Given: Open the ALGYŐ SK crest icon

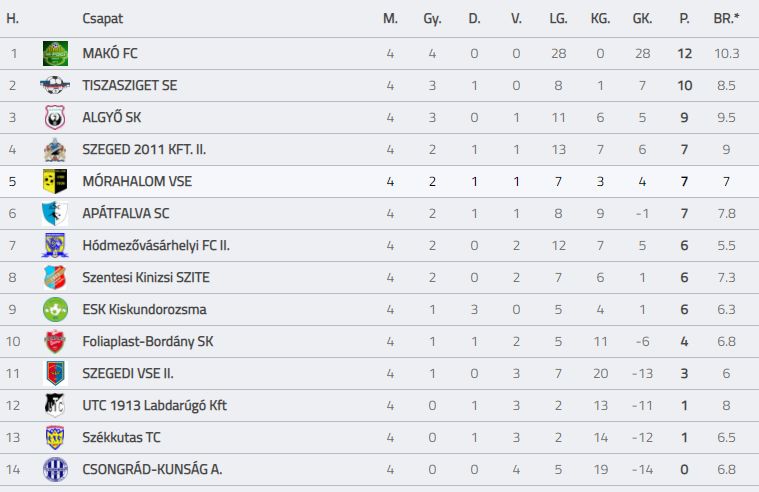Looking at the screenshot, I should pos(55,117).
